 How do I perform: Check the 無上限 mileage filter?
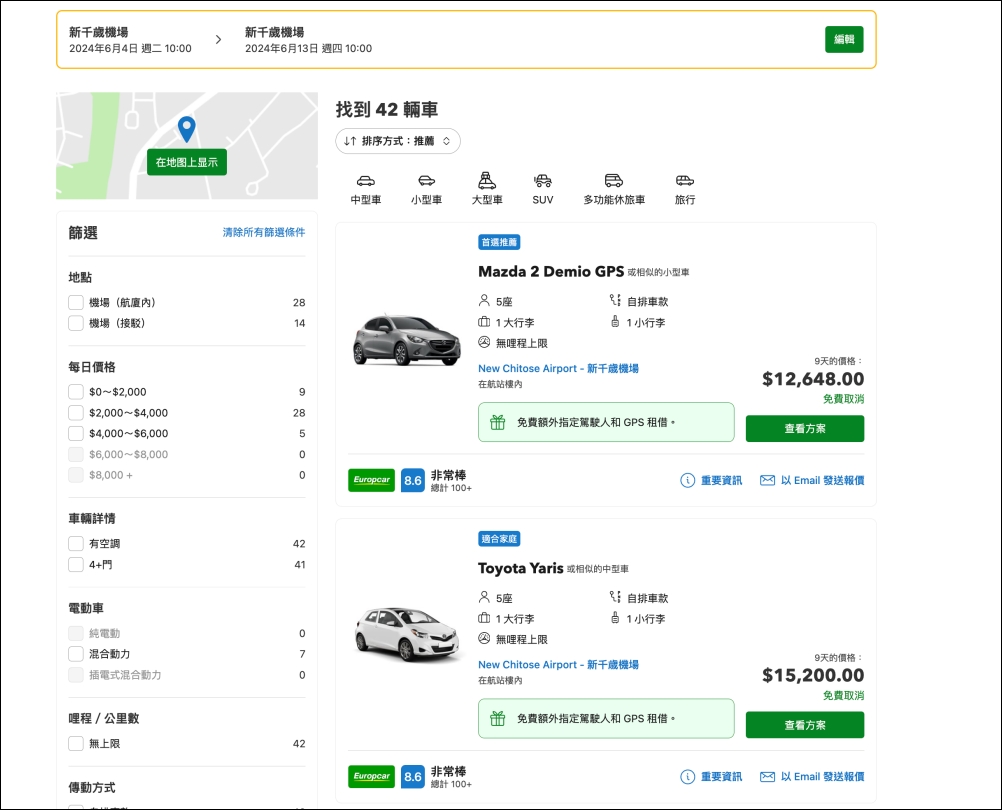tap(76, 744)
